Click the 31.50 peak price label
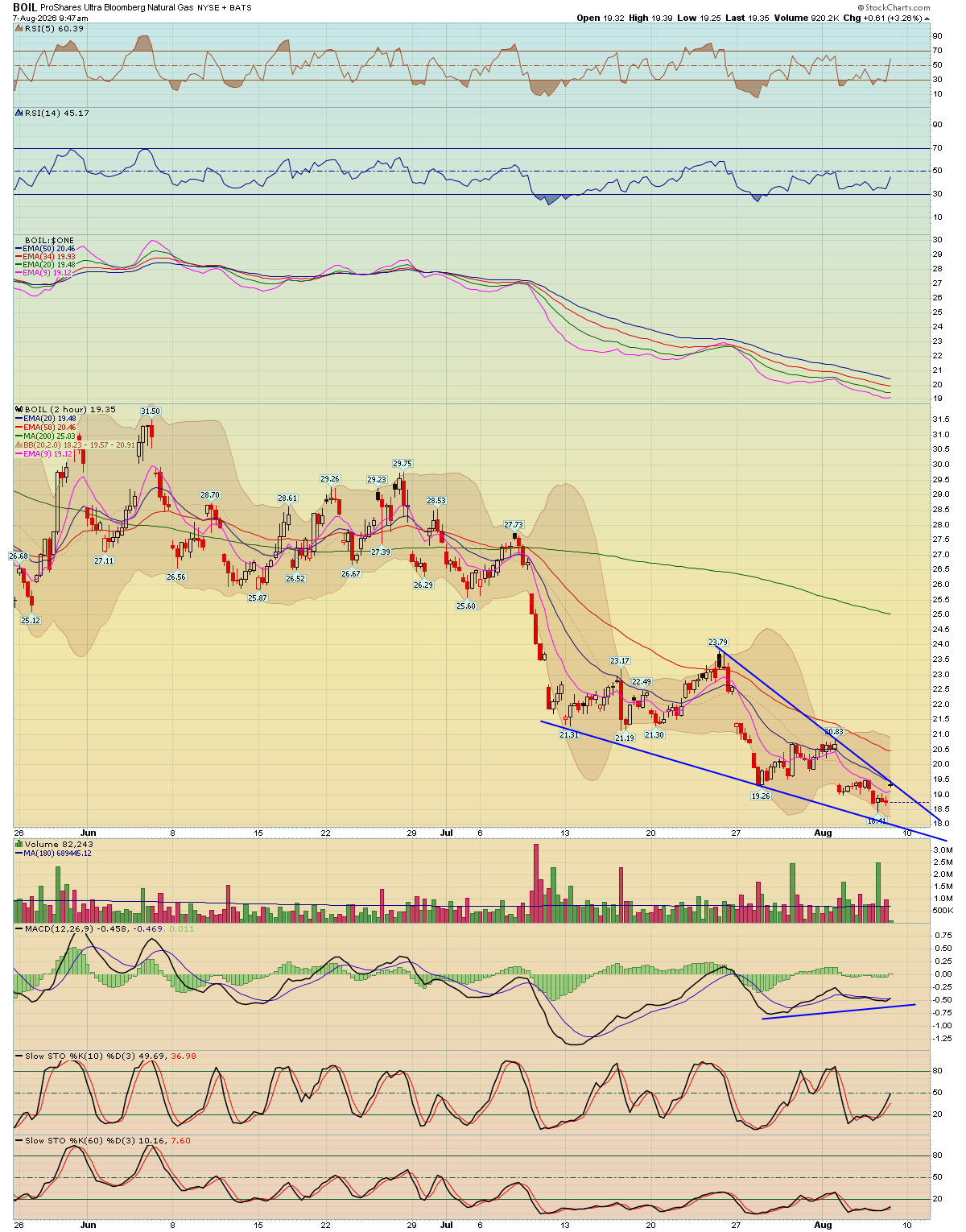The width and height of the screenshot is (966, 1232). tap(151, 411)
